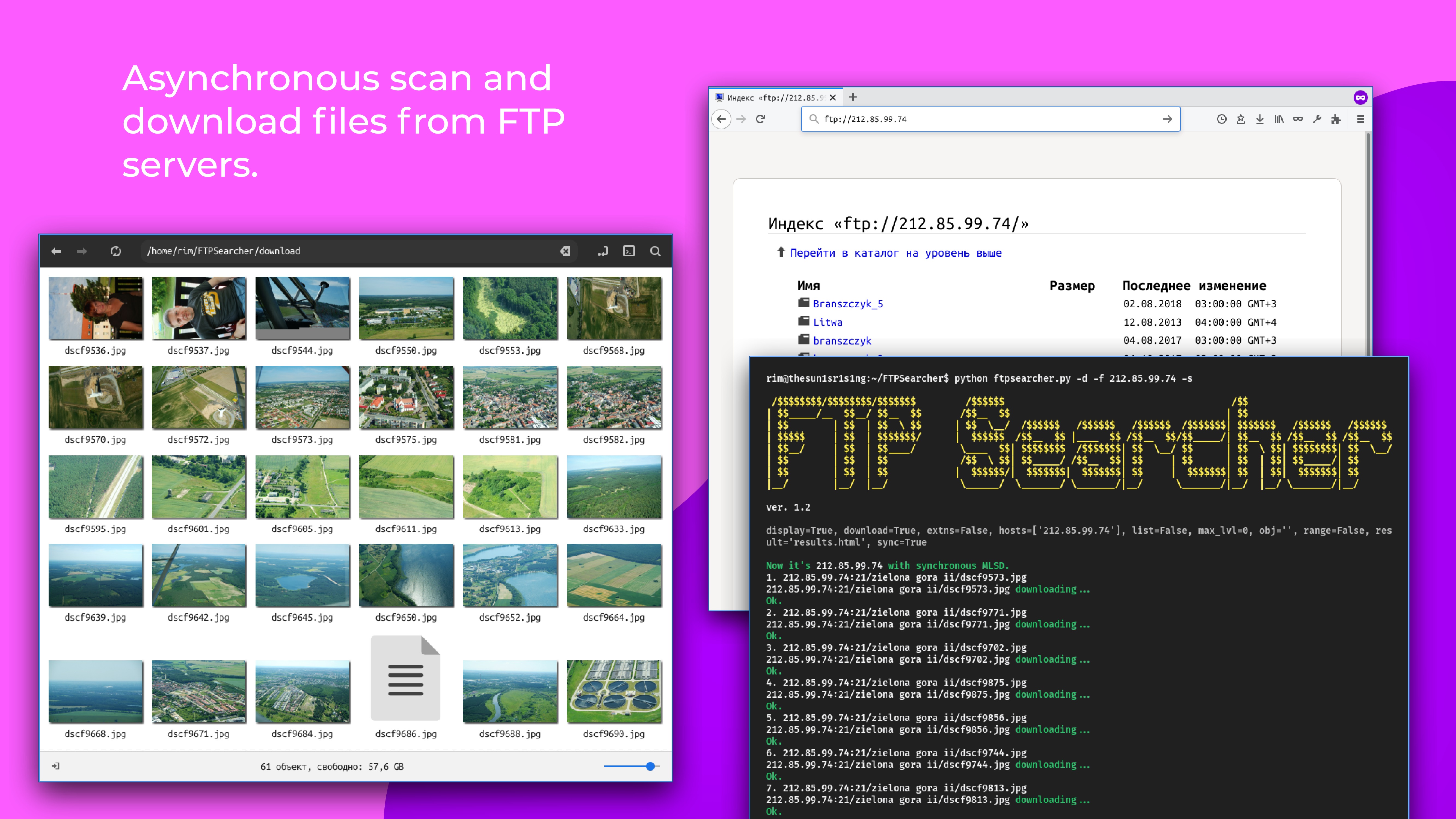Open the Branszczyk_5 folder link
This screenshot has width=1456, height=819.
pos(847,304)
